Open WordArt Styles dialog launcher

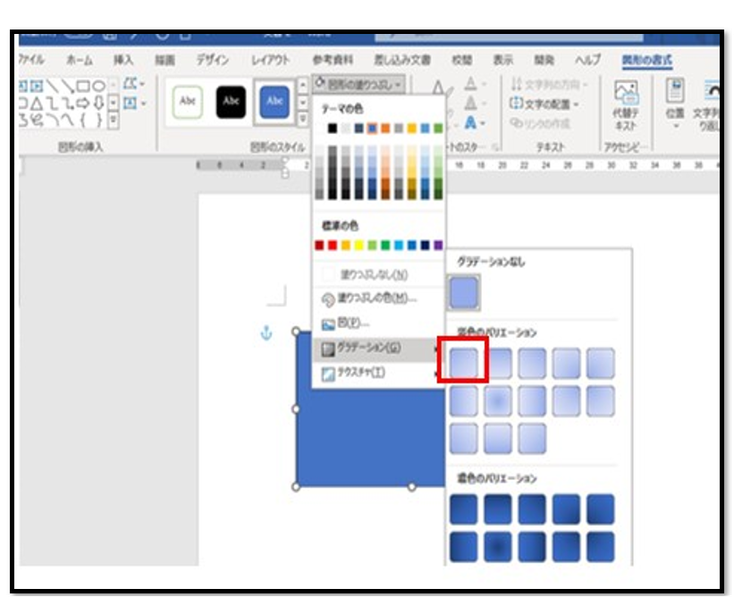[x=495, y=147]
